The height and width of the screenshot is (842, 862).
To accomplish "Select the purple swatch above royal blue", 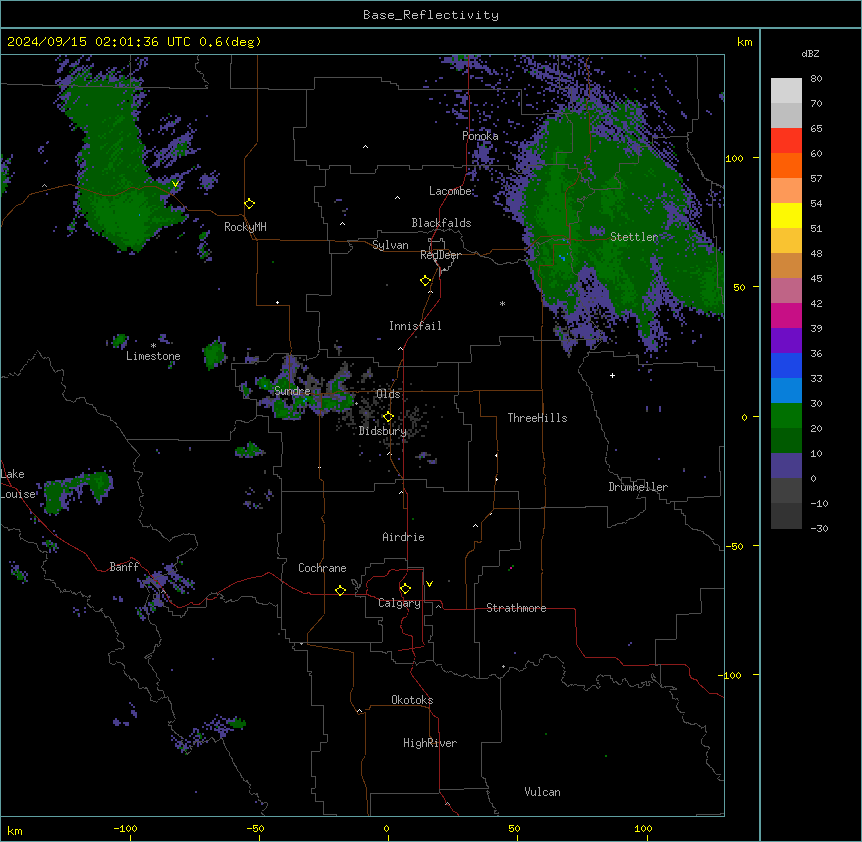I will 786,341.
